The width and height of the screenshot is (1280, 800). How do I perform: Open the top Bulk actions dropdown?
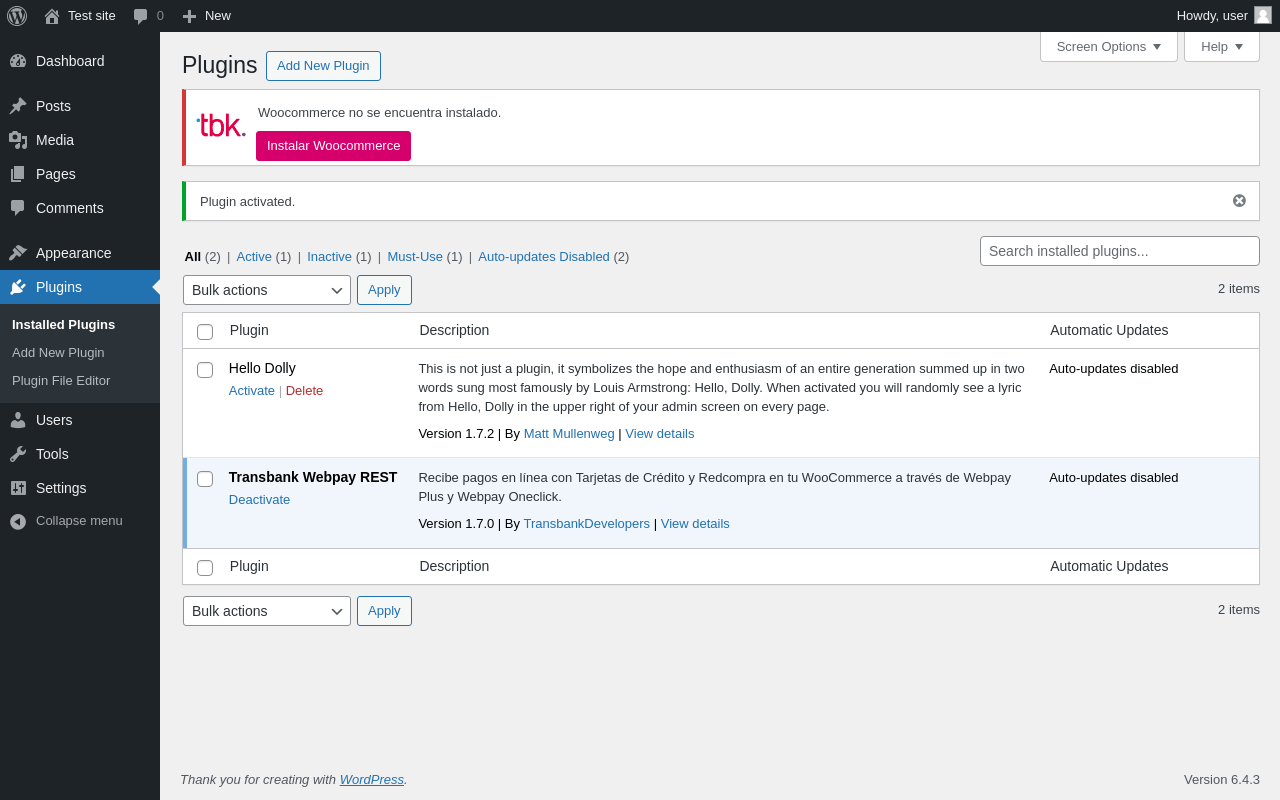(x=267, y=290)
